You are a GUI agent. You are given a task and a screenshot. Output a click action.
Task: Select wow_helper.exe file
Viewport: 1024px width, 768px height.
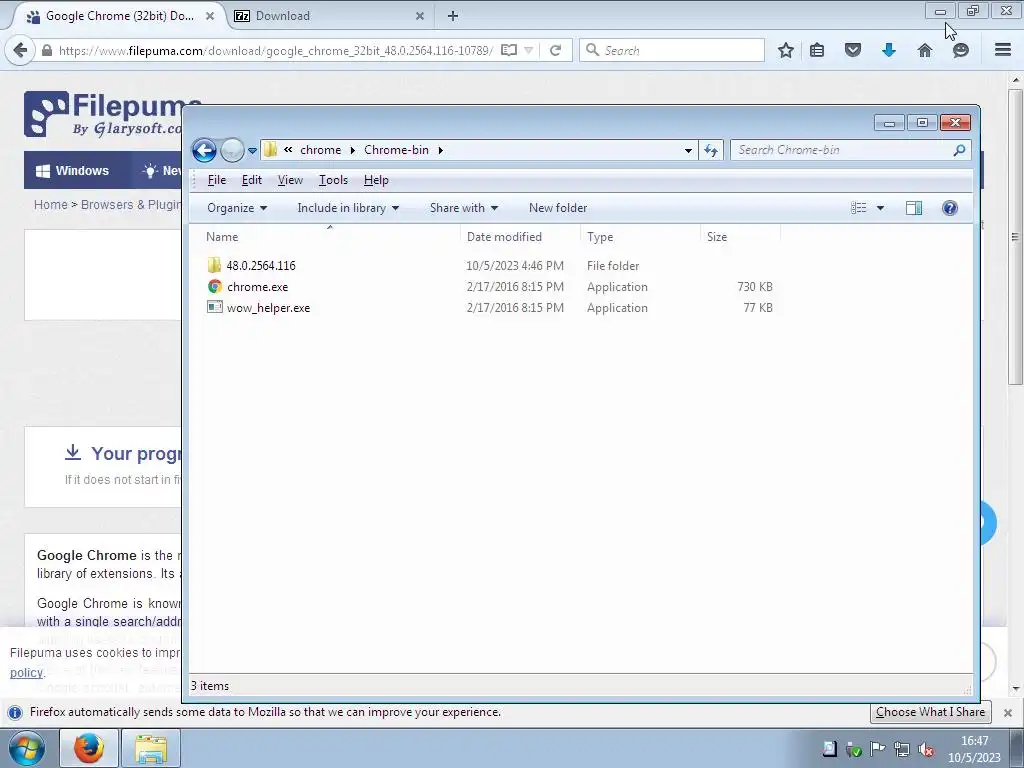pyautogui.click(x=268, y=308)
